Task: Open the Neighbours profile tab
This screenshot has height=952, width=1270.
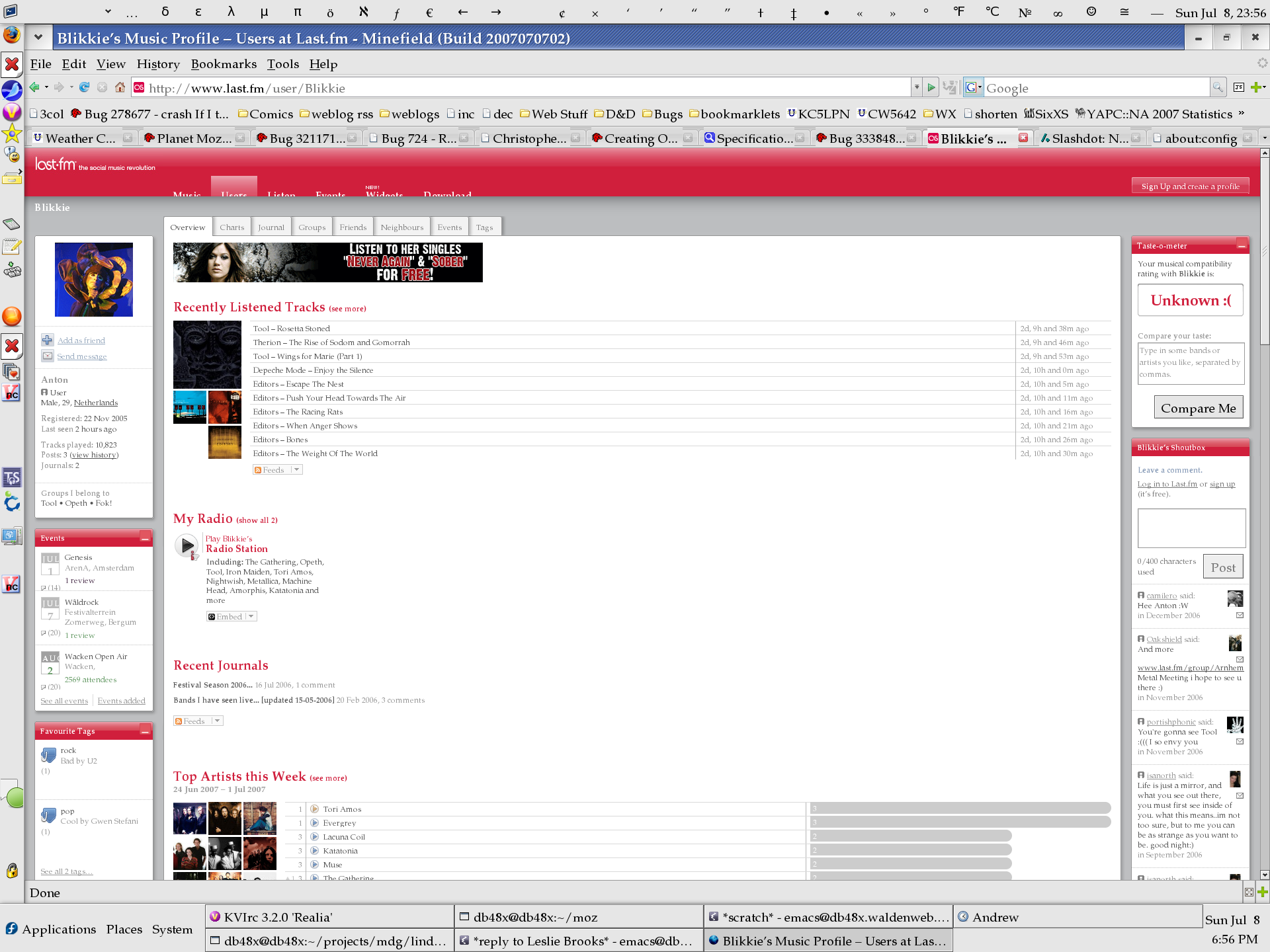Action: pos(402,227)
